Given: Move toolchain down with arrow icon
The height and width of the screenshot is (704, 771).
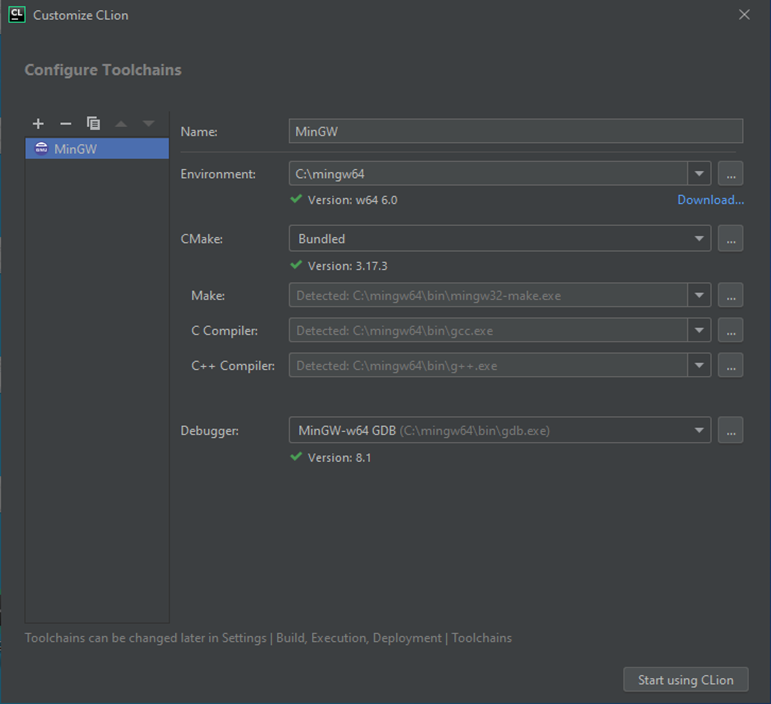Looking at the screenshot, I should coord(148,123).
